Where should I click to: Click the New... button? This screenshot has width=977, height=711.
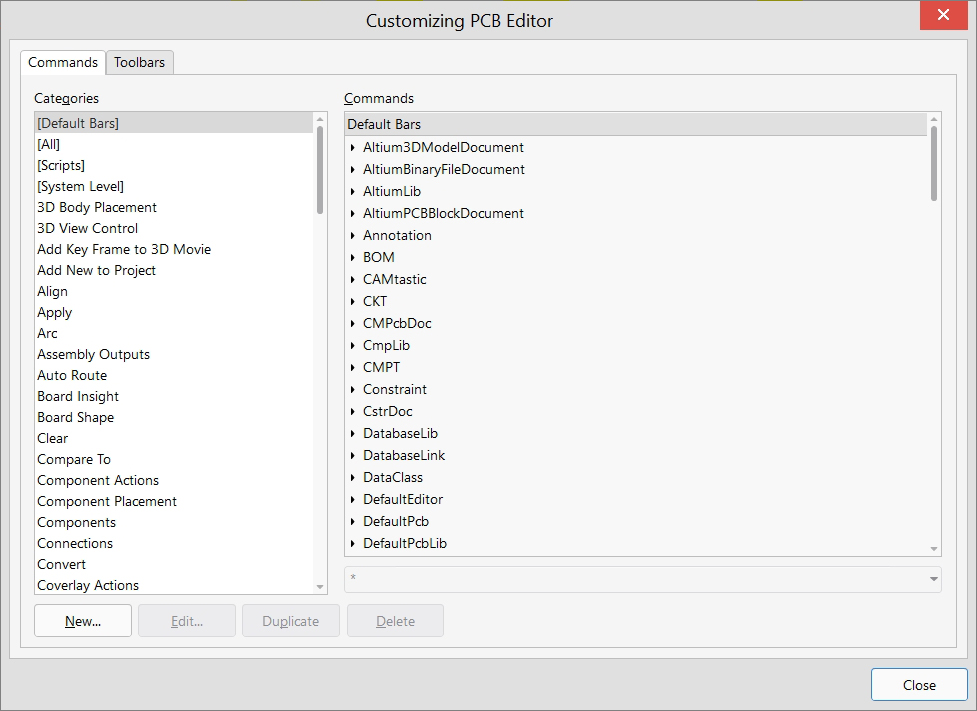click(83, 621)
